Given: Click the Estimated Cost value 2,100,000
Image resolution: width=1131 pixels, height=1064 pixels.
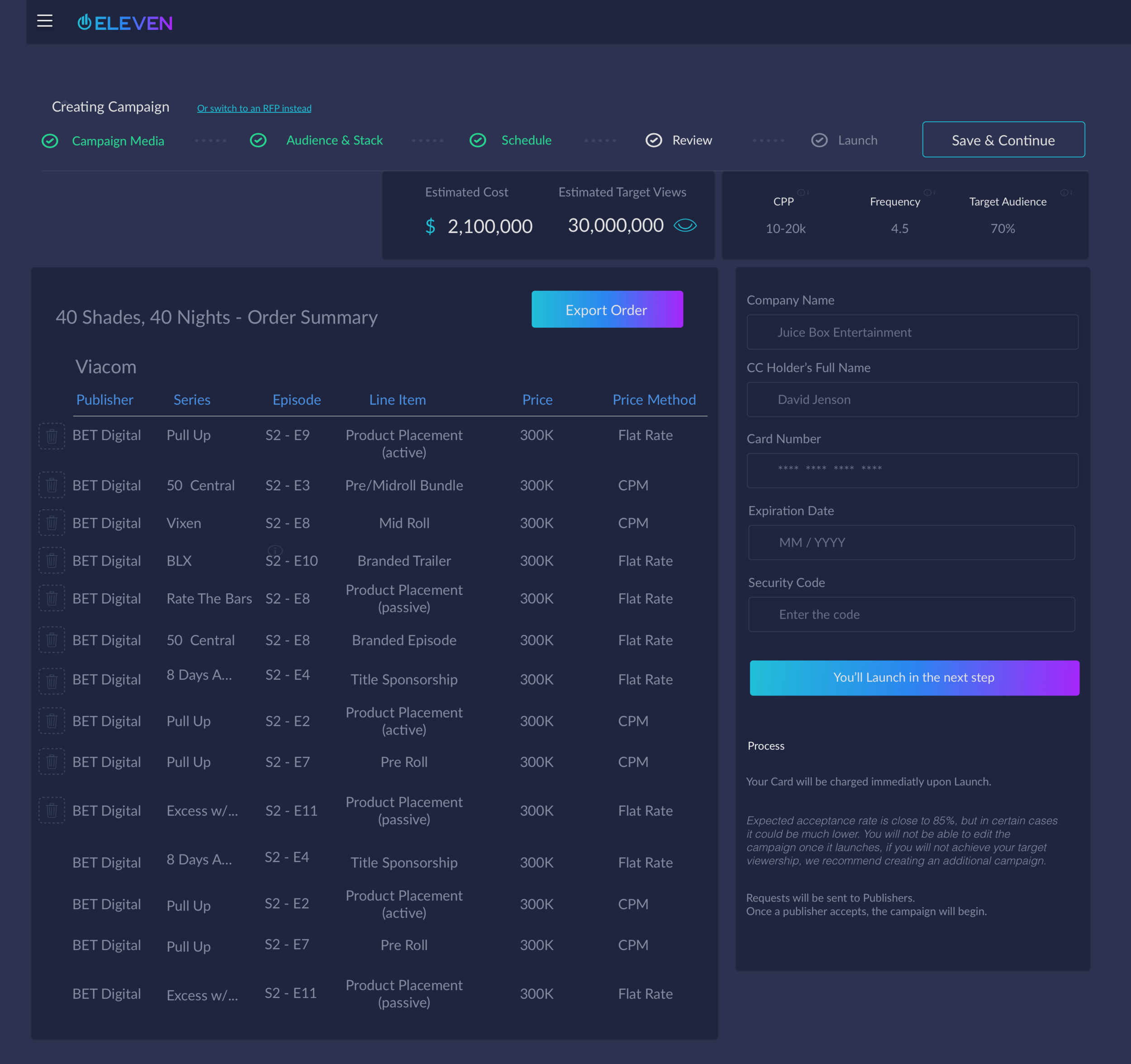Looking at the screenshot, I should [490, 226].
